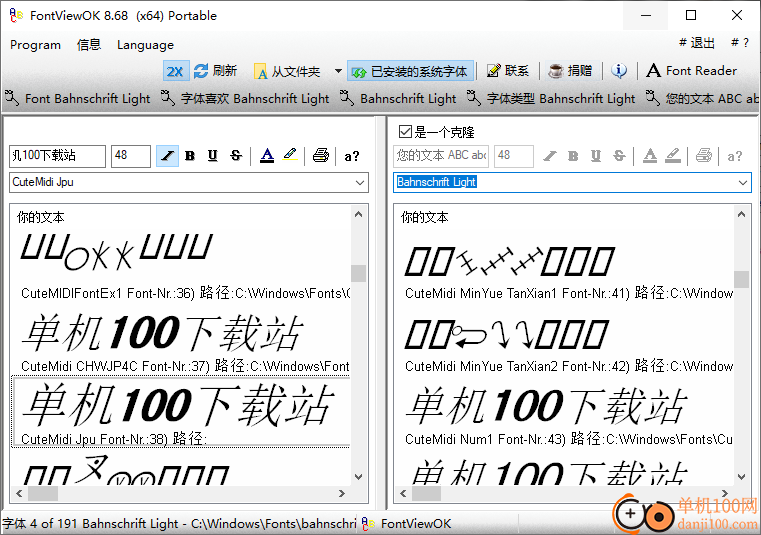The image size is (761, 535).
Task: Open the 信息 menu
Action: coord(89,45)
